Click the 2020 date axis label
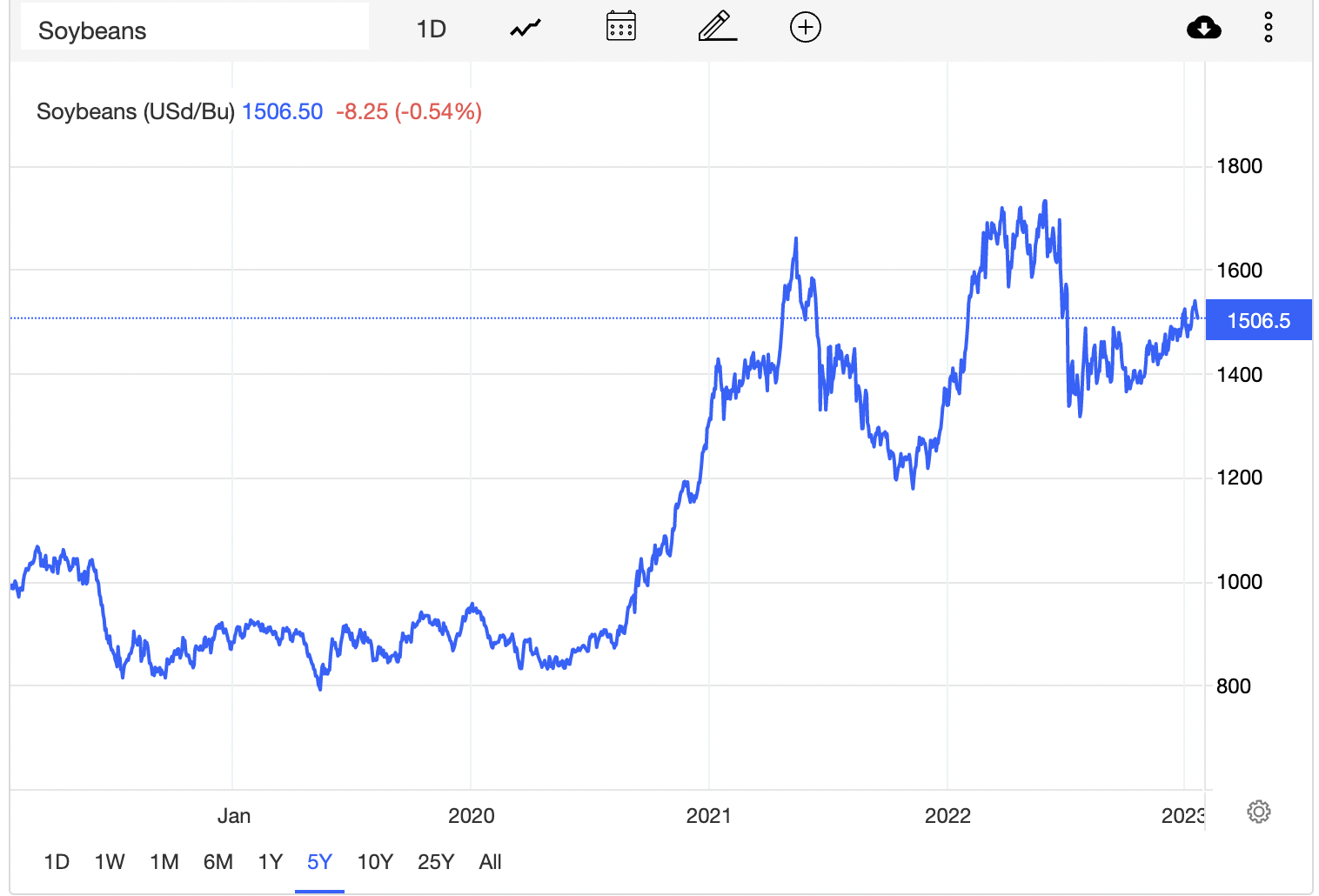This screenshot has width=1319, height=896. click(471, 816)
